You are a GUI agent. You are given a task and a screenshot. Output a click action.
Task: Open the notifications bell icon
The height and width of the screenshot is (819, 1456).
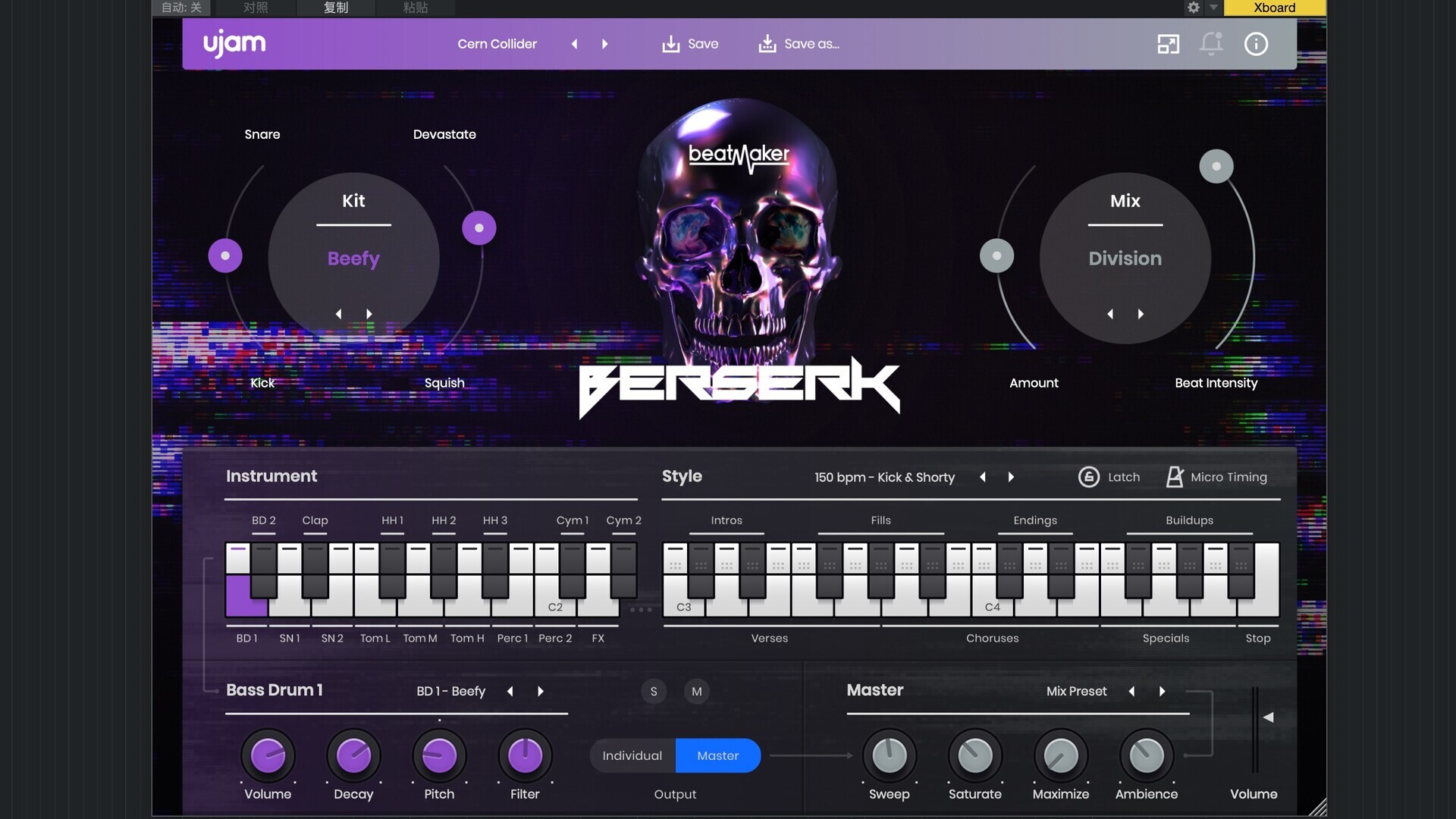(1211, 43)
